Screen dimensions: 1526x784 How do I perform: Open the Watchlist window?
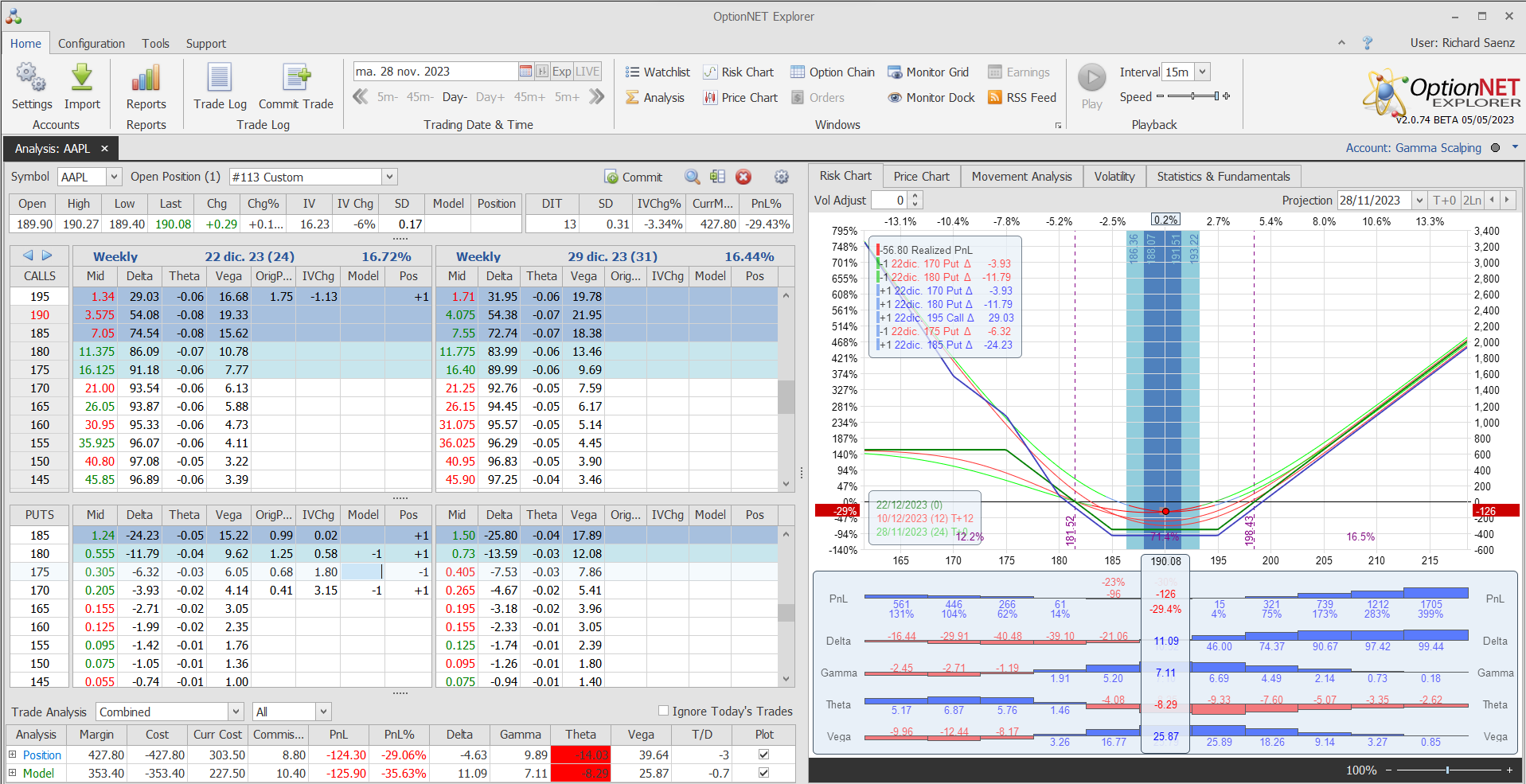tap(658, 72)
